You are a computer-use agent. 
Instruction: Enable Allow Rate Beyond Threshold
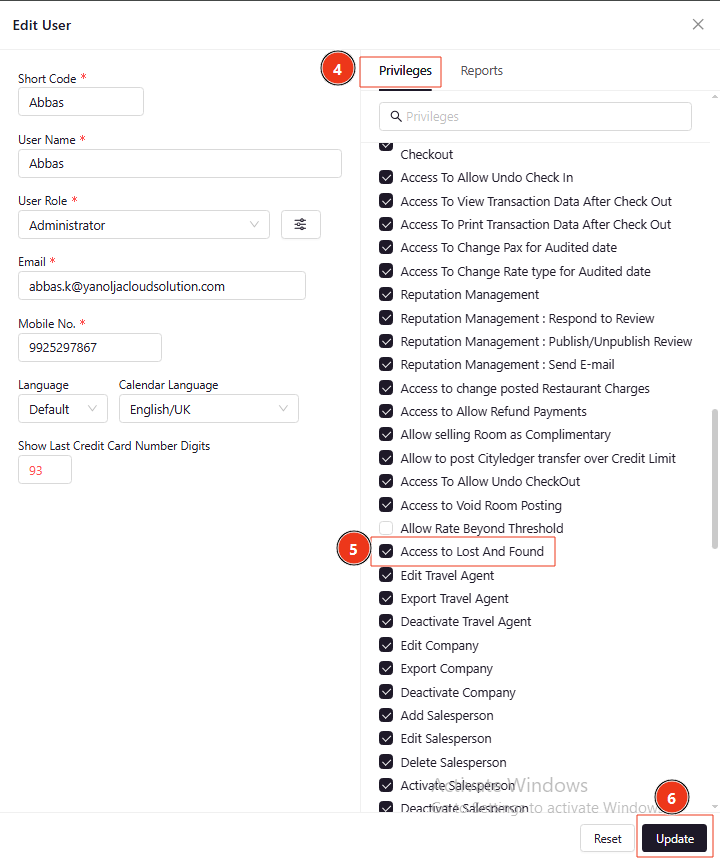coord(386,528)
